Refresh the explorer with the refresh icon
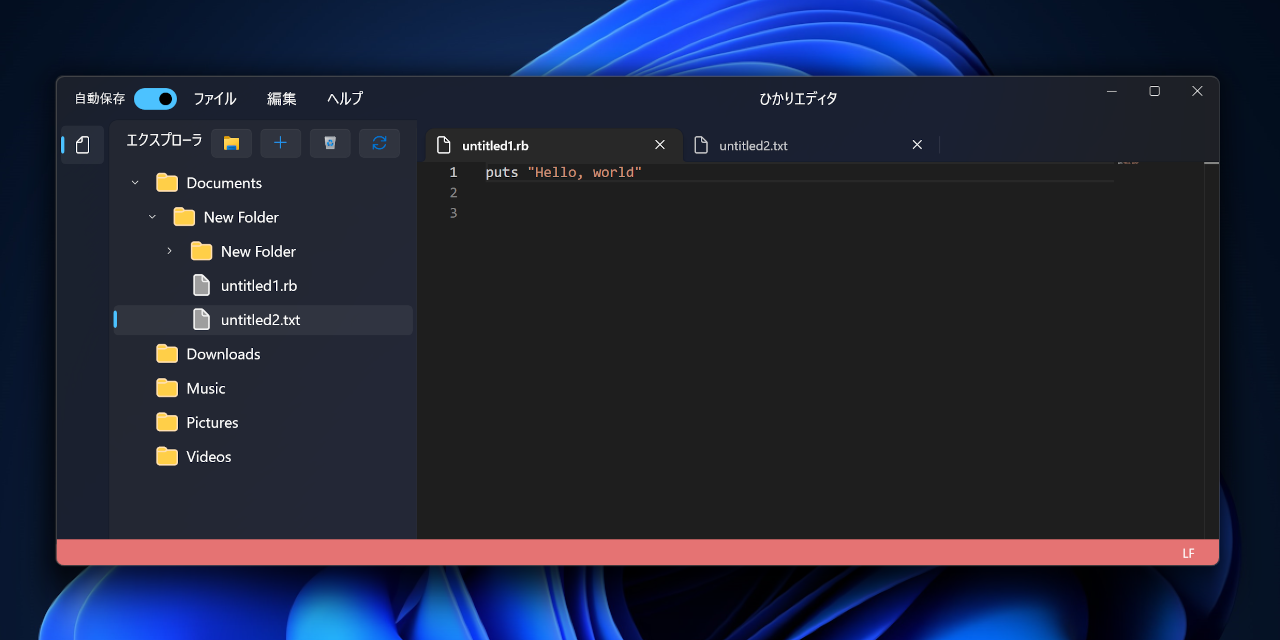This screenshot has width=1280, height=640. pyautogui.click(x=379, y=143)
